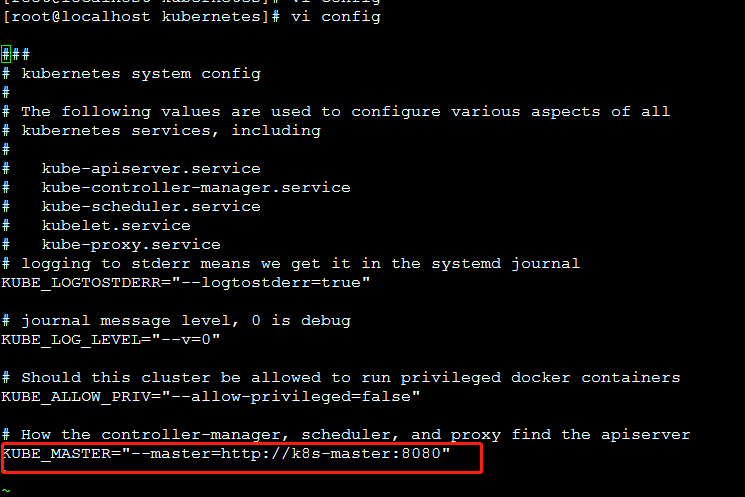Place cursor on KUBE_LOG_LEVEL line

point(111,340)
